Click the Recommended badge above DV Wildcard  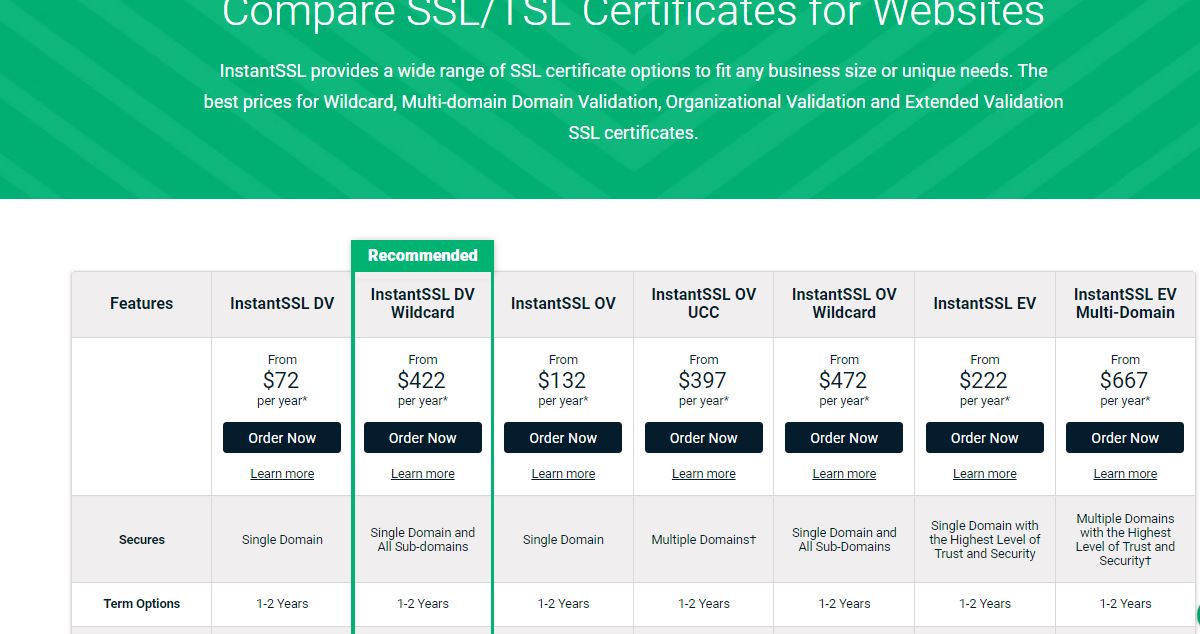coord(423,255)
